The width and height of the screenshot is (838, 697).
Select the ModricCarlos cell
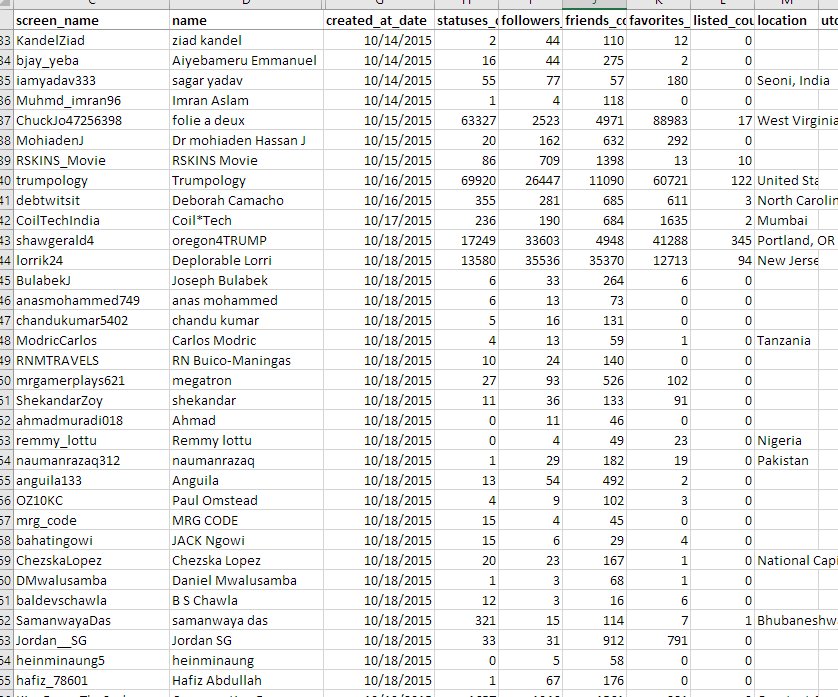coord(91,340)
